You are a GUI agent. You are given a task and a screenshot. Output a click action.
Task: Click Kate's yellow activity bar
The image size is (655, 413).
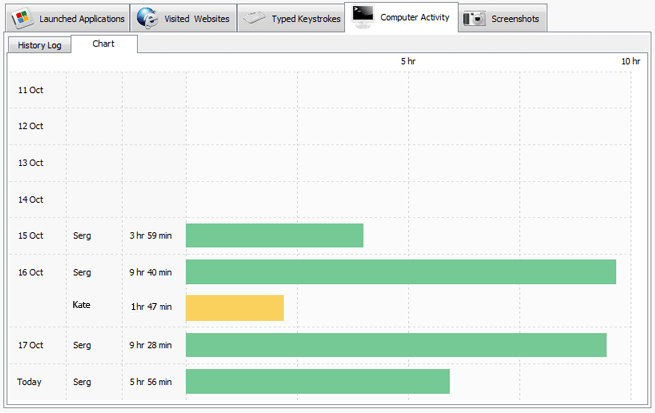coord(235,308)
